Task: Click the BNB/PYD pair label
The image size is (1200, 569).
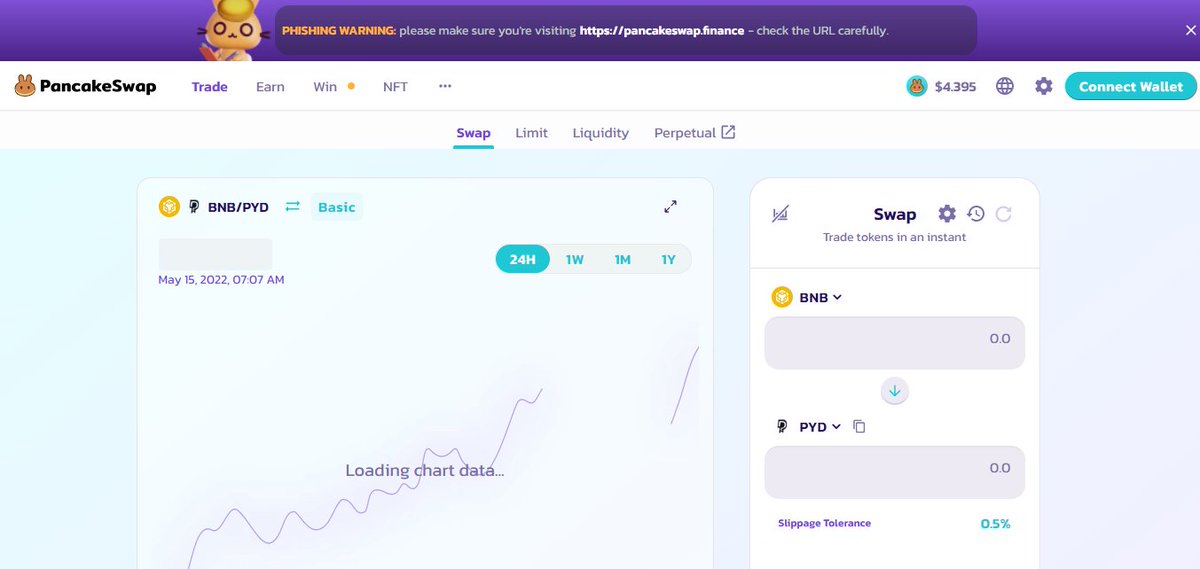Action: pyautogui.click(x=238, y=207)
